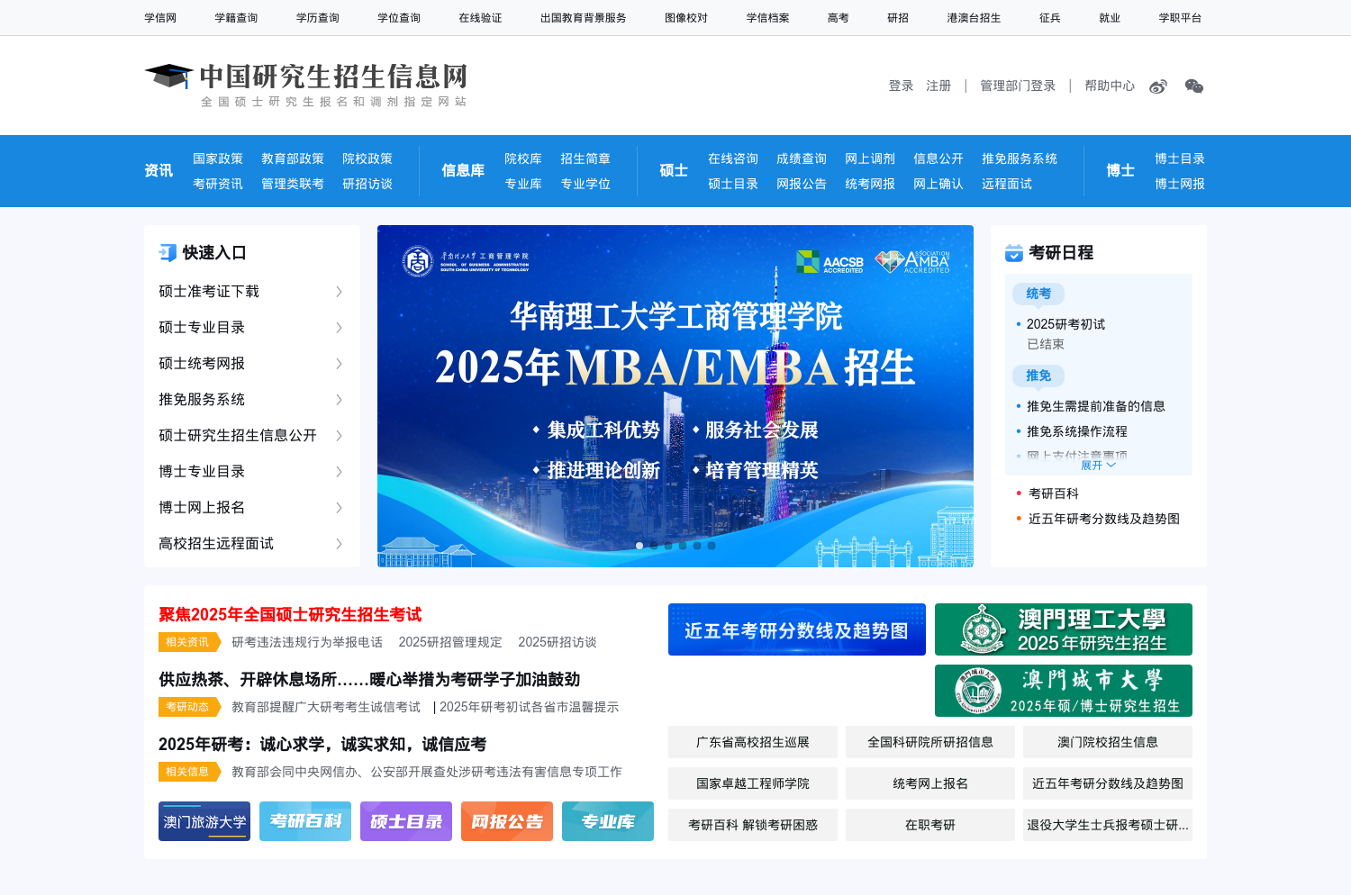The height and width of the screenshot is (896, 1351).
Task: Open 2025研考初试 schedule item
Action: tap(1065, 324)
